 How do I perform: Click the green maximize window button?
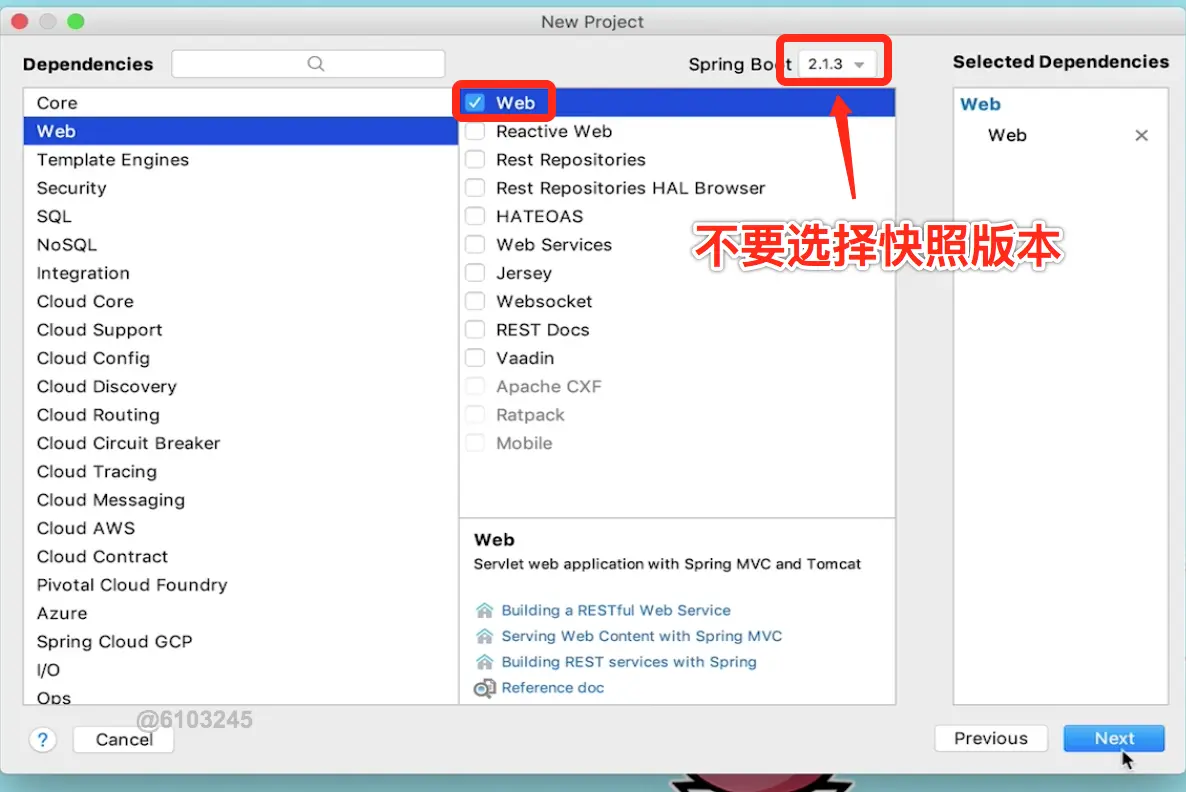76,21
